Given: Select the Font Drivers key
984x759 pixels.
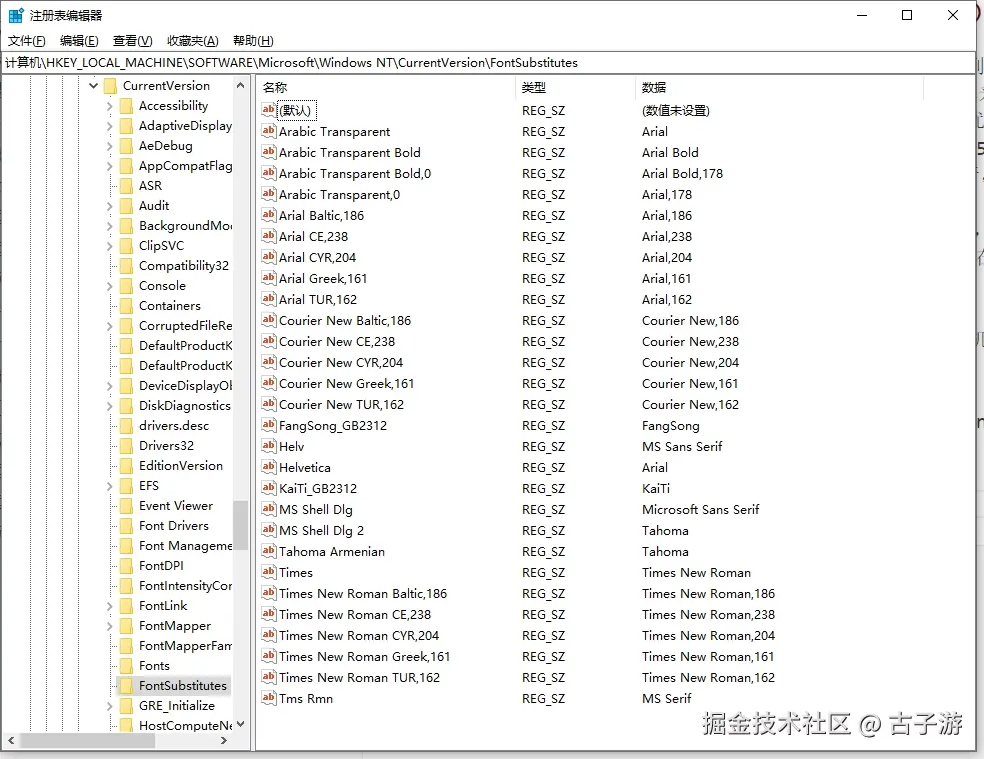Looking at the screenshot, I should (x=174, y=525).
